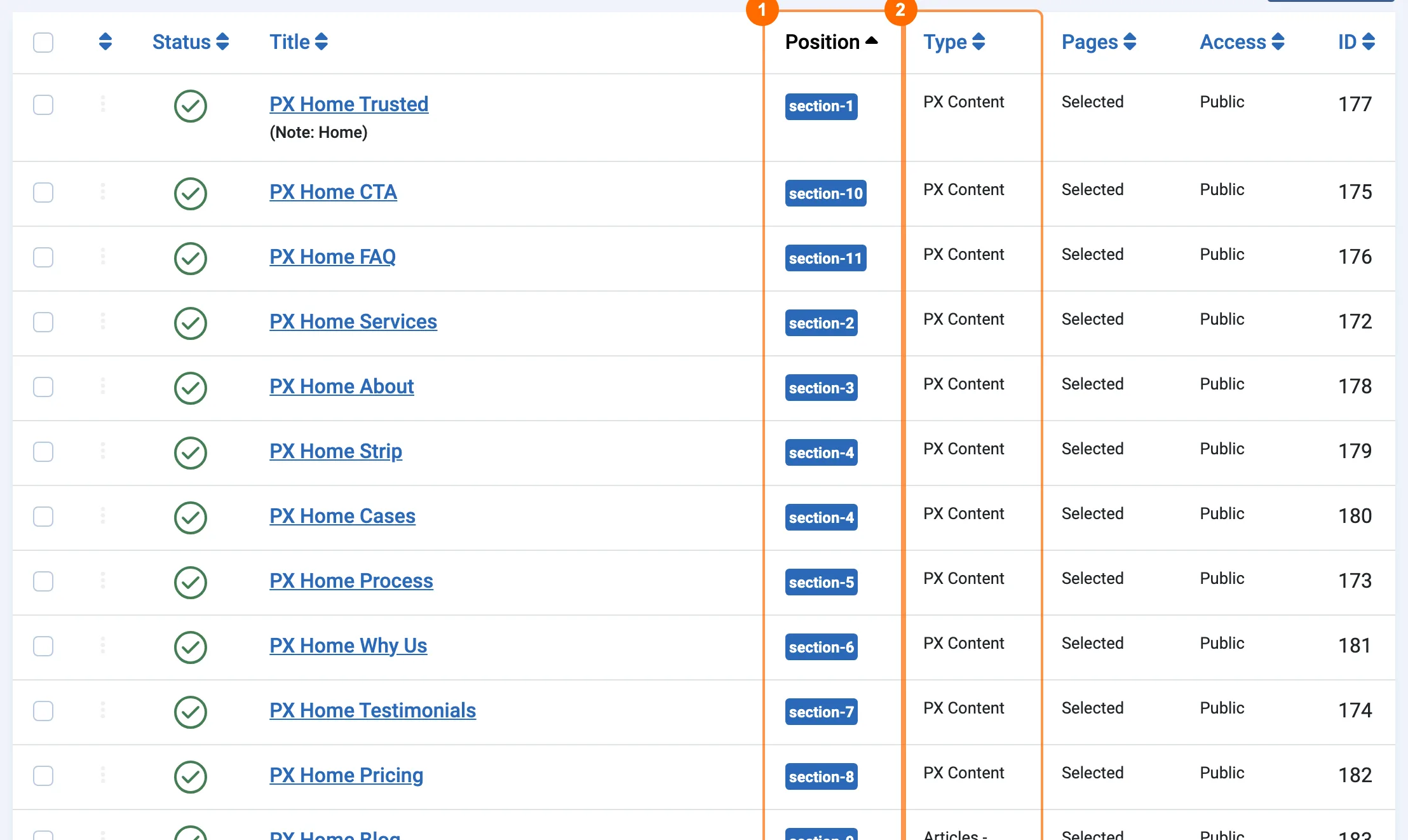Sort table by Type column

[x=954, y=42]
